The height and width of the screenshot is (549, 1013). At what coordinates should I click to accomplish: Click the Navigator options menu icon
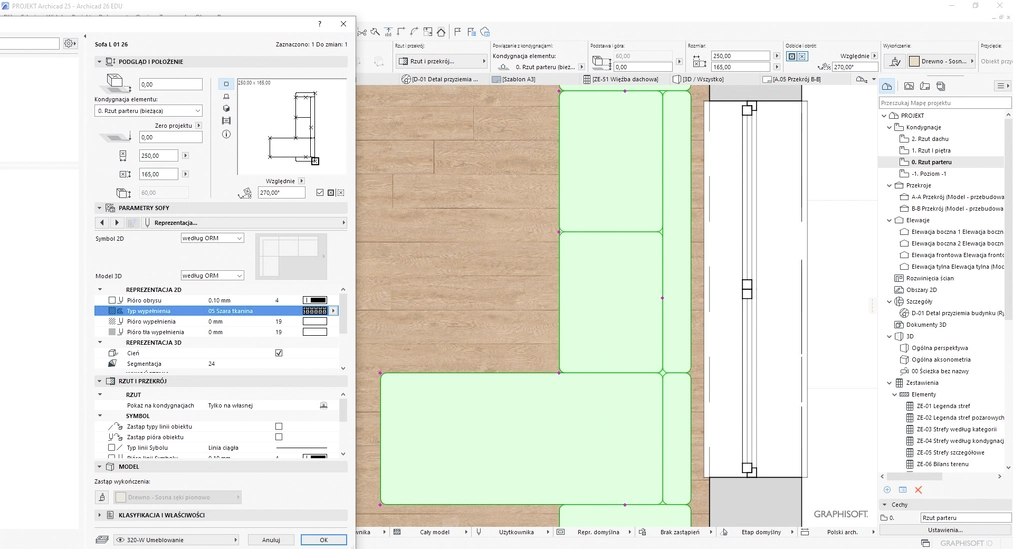pos(1002,86)
